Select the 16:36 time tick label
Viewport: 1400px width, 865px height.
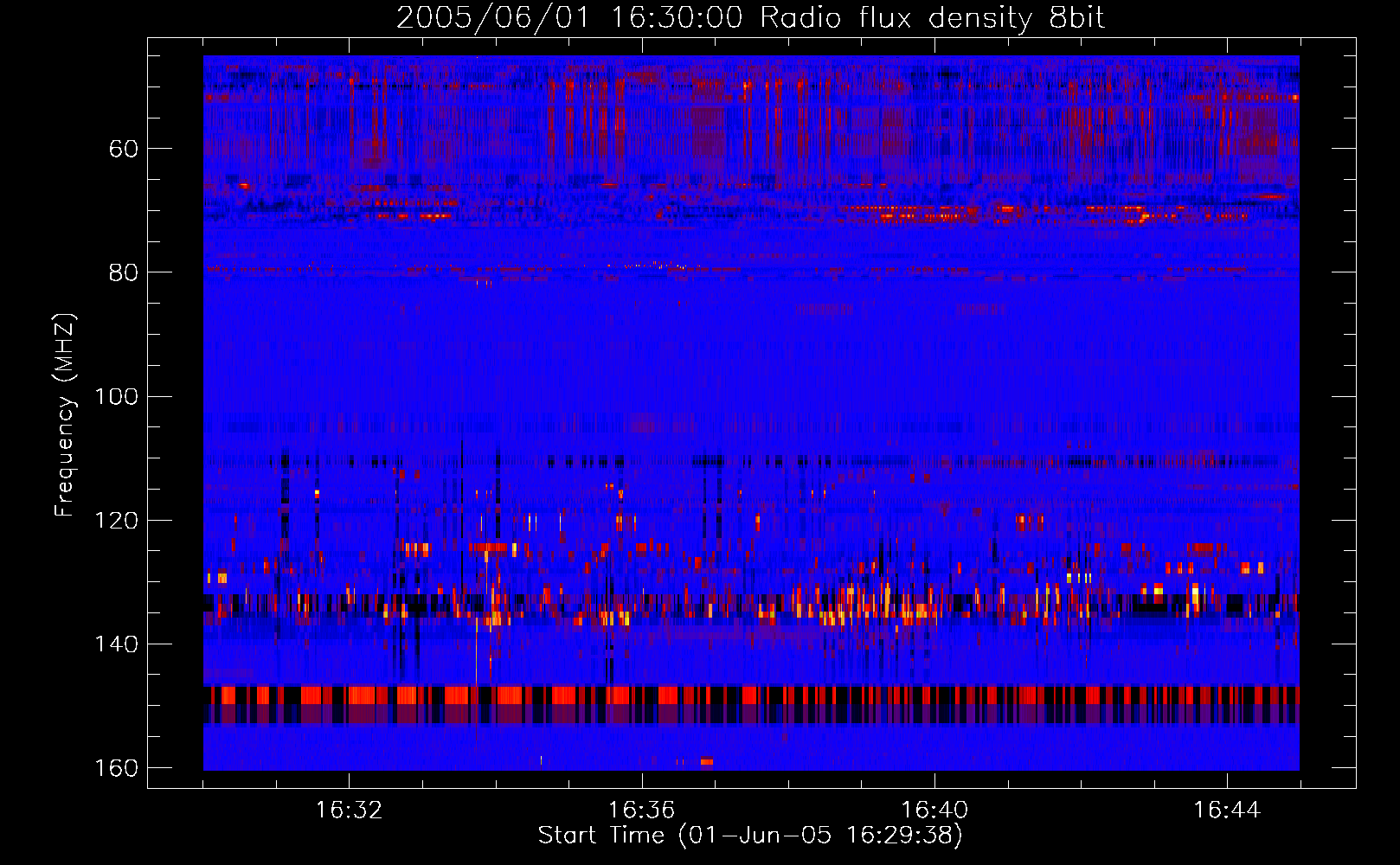(x=641, y=810)
